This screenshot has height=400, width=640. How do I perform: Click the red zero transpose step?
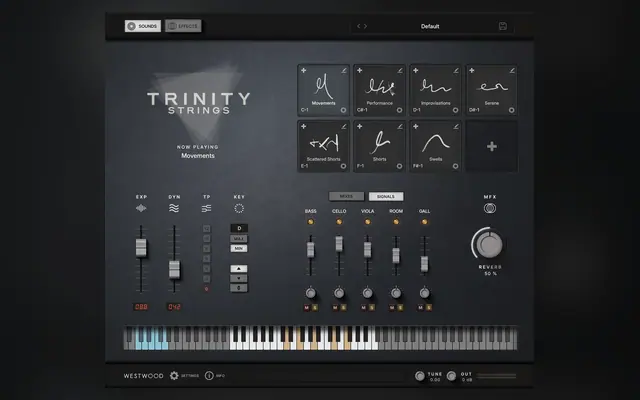[x=207, y=289]
